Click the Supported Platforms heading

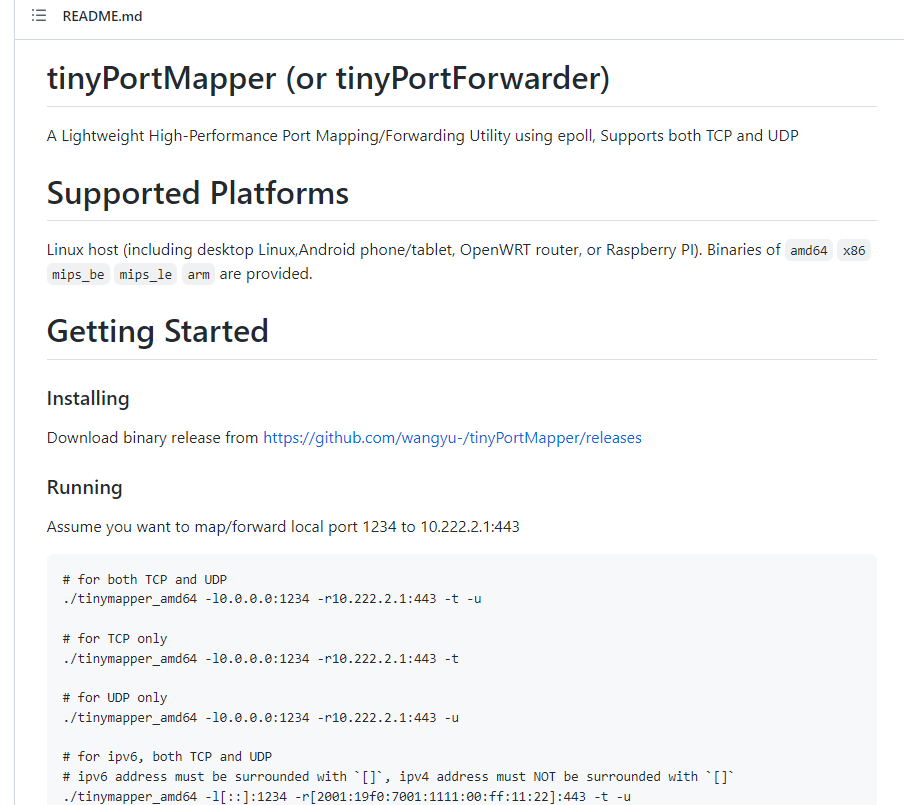pos(198,193)
